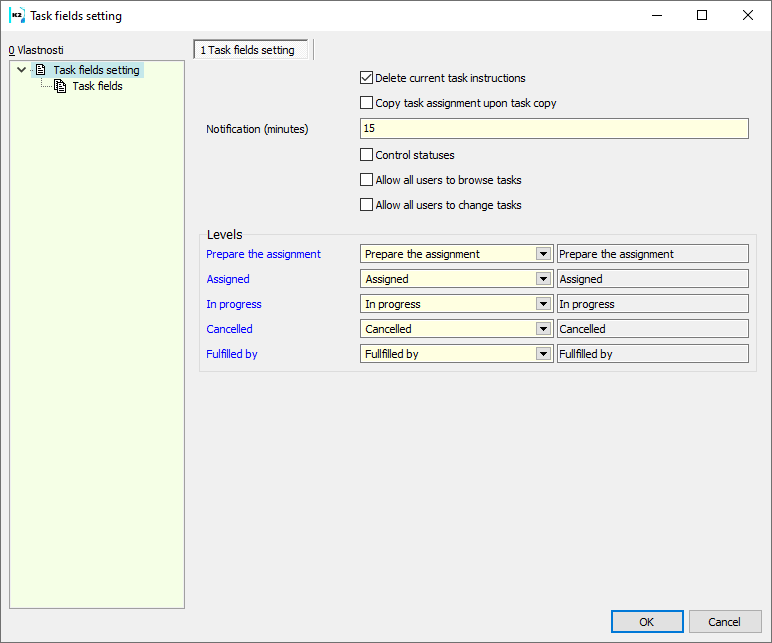Tick Allow all users to change tasks
The width and height of the screenshot is (772, 643).
pyautogui.click(x=366, y=205)
